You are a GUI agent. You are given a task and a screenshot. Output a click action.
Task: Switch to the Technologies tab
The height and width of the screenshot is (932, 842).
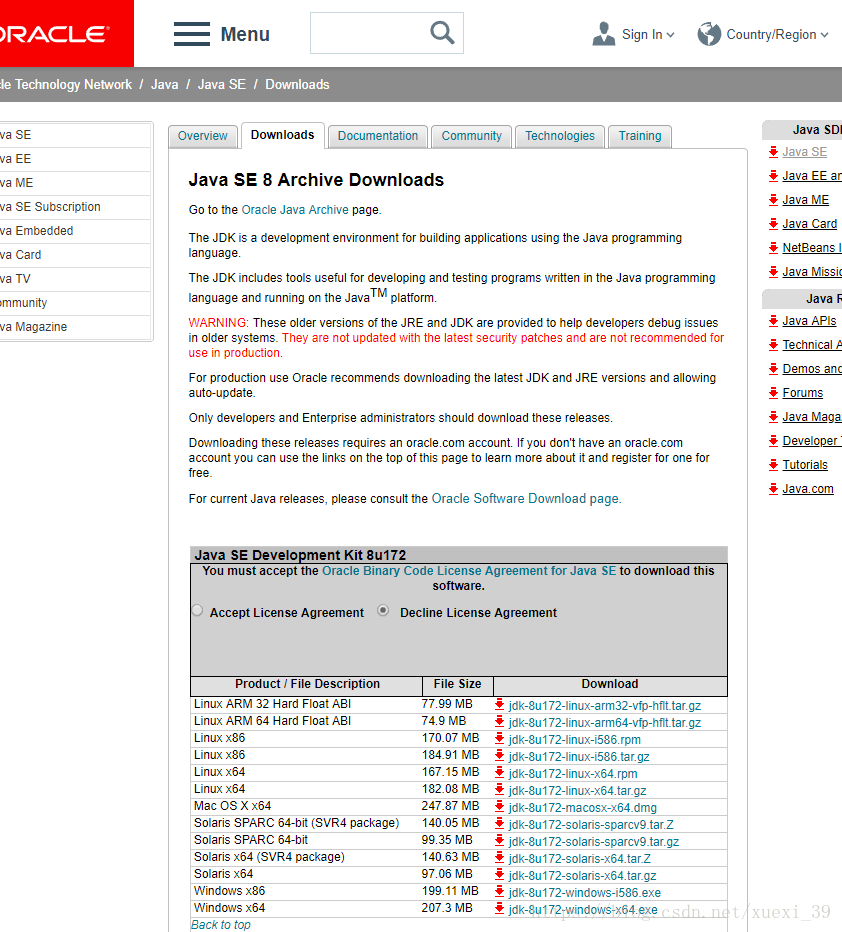[x=560, y=136]
